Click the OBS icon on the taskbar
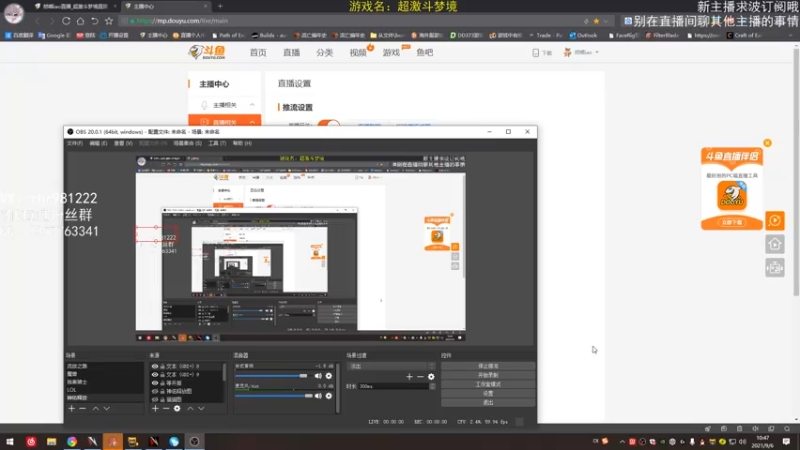This screenshot has height=450, width=800. (194, 441)
